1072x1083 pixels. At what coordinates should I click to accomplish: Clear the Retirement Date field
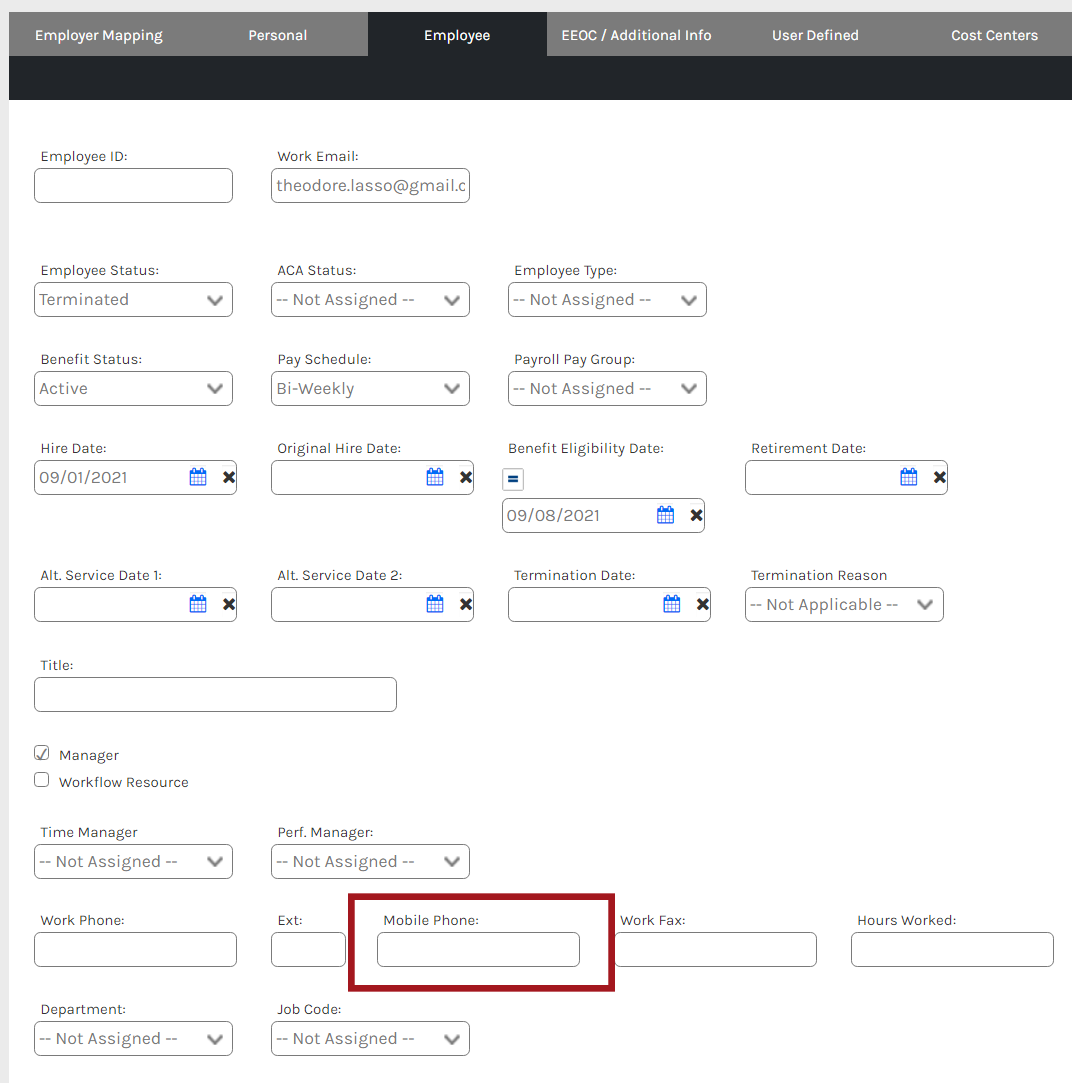click(x=939, y=477)
